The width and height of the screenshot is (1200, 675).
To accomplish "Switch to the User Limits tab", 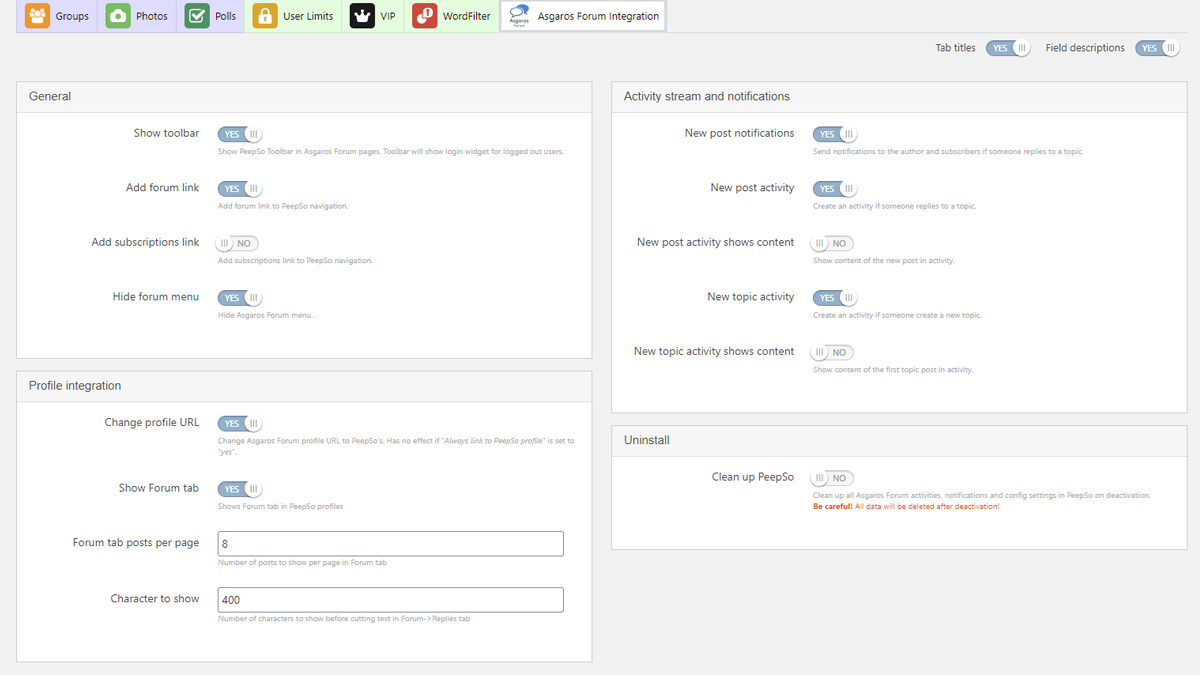I will point(293,16).
